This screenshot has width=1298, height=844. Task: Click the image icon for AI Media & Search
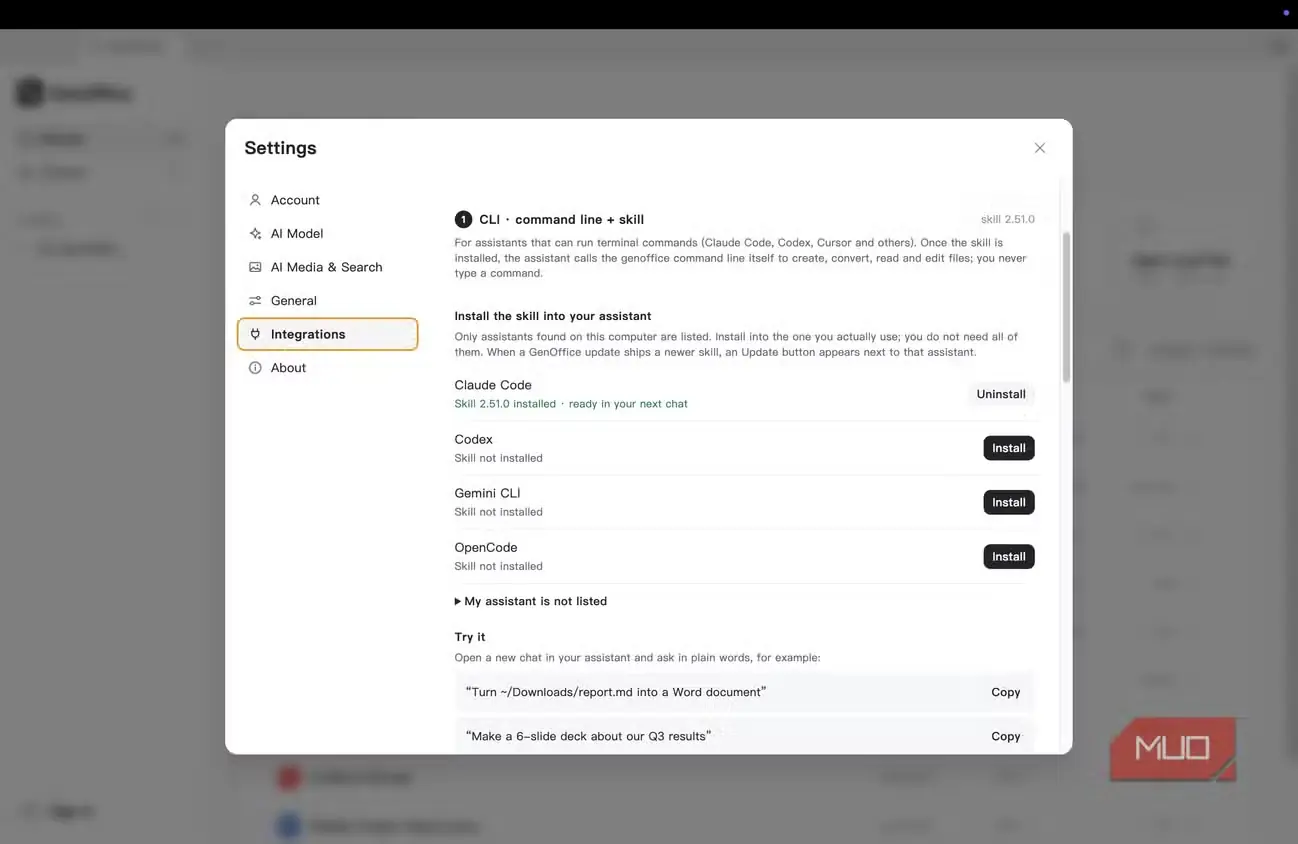255,267
